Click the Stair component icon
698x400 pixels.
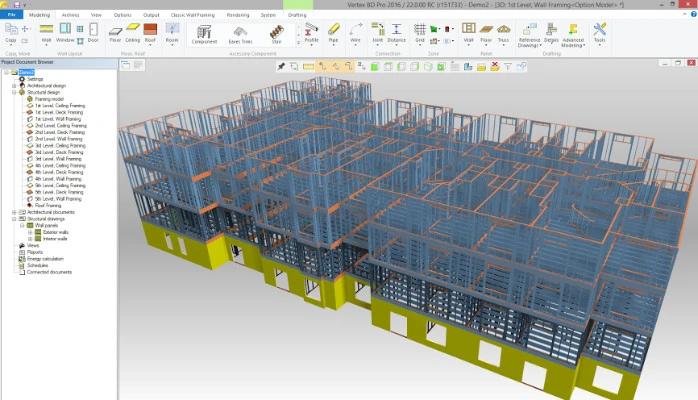(276, 32)
